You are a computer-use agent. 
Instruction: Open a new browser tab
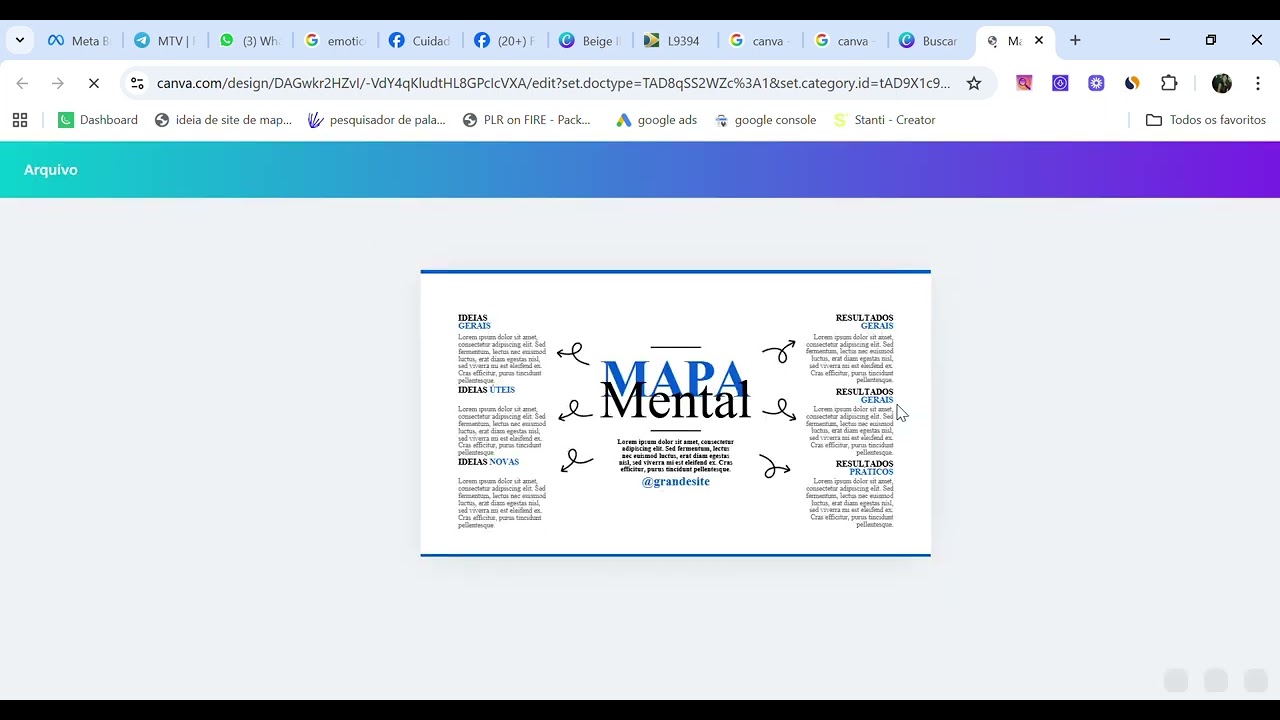pos(1075,41)
